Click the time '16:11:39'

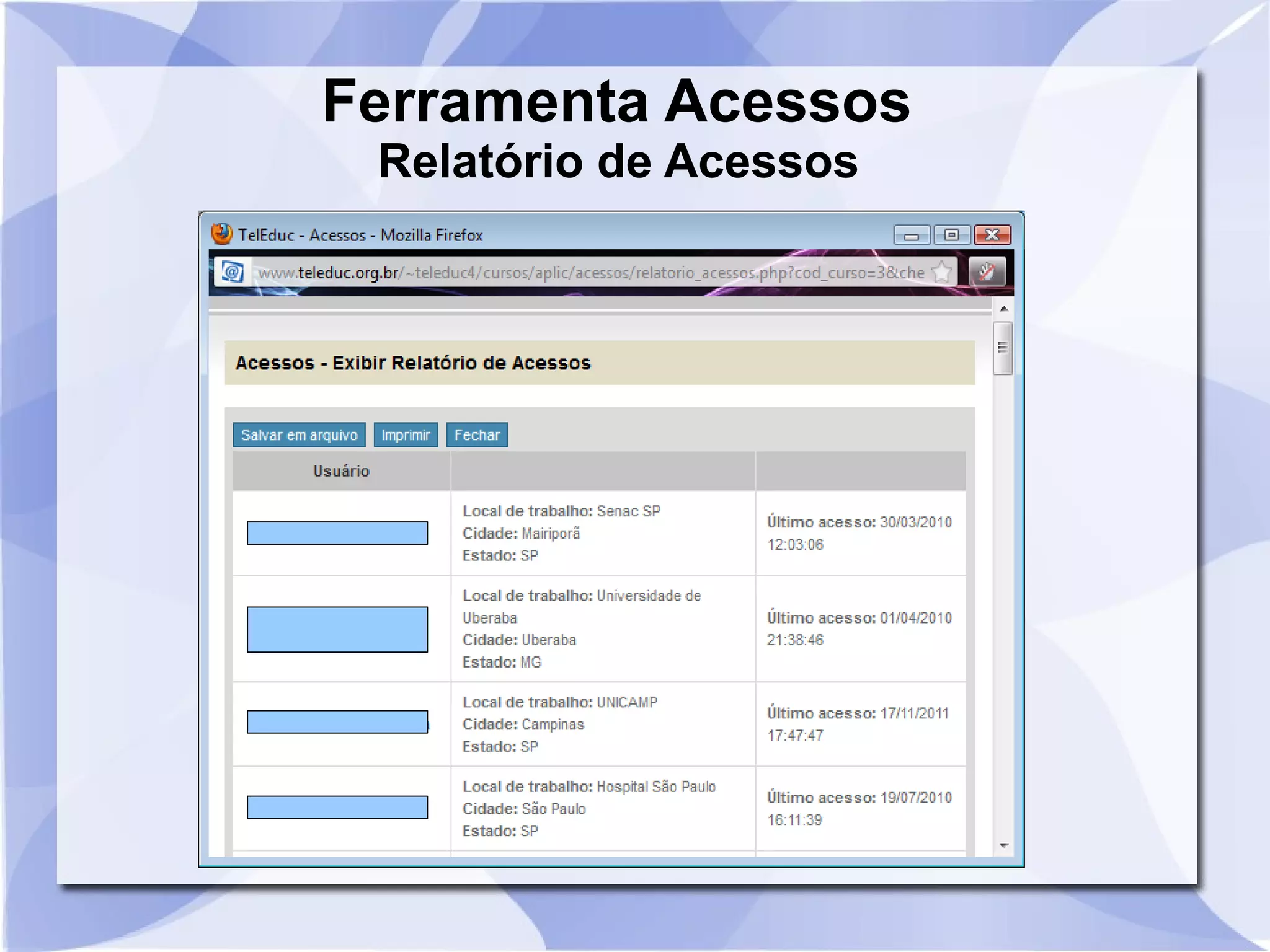click(794, 819)
